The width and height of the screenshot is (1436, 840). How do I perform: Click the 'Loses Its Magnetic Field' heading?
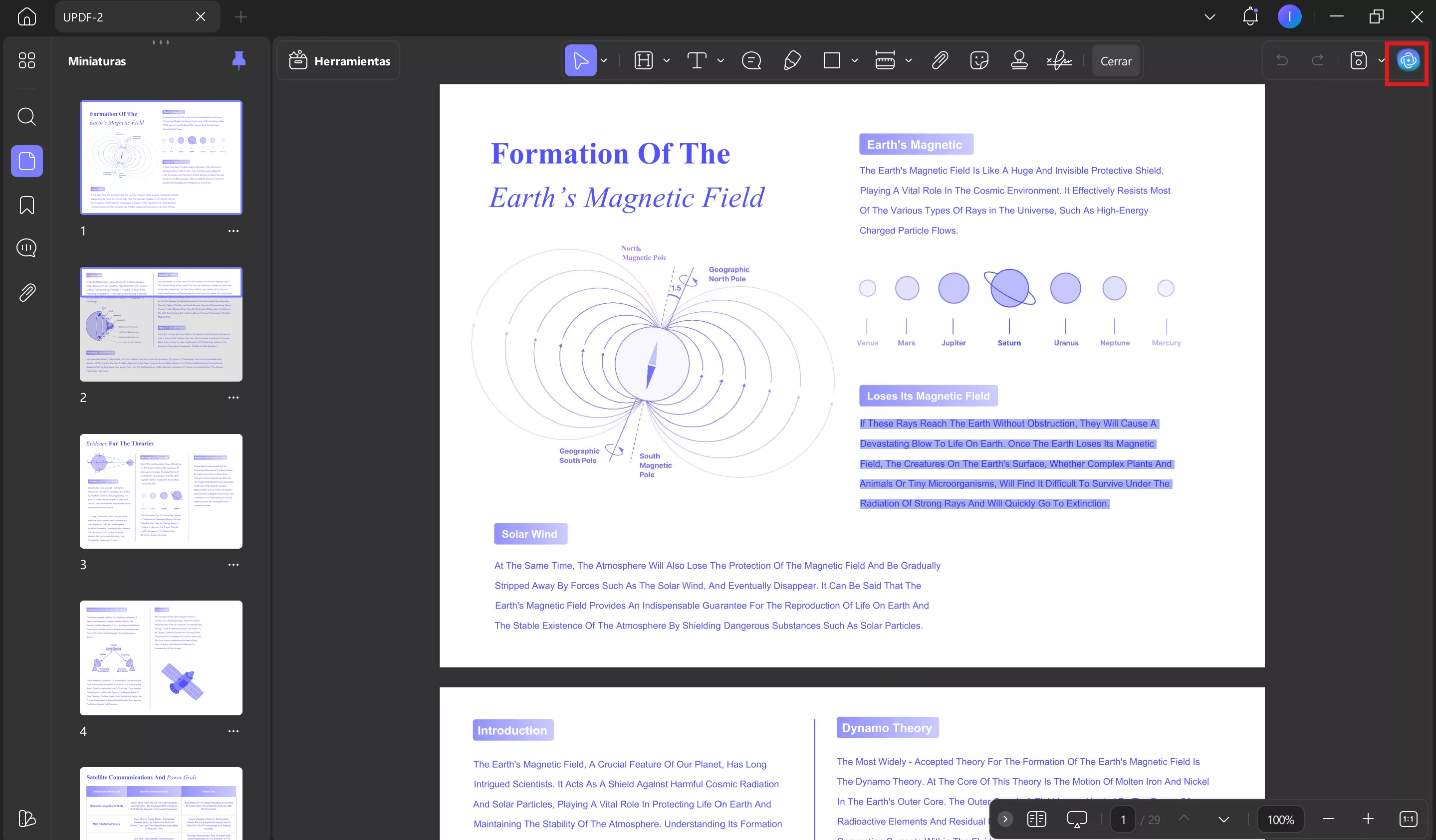pos(928,396)
